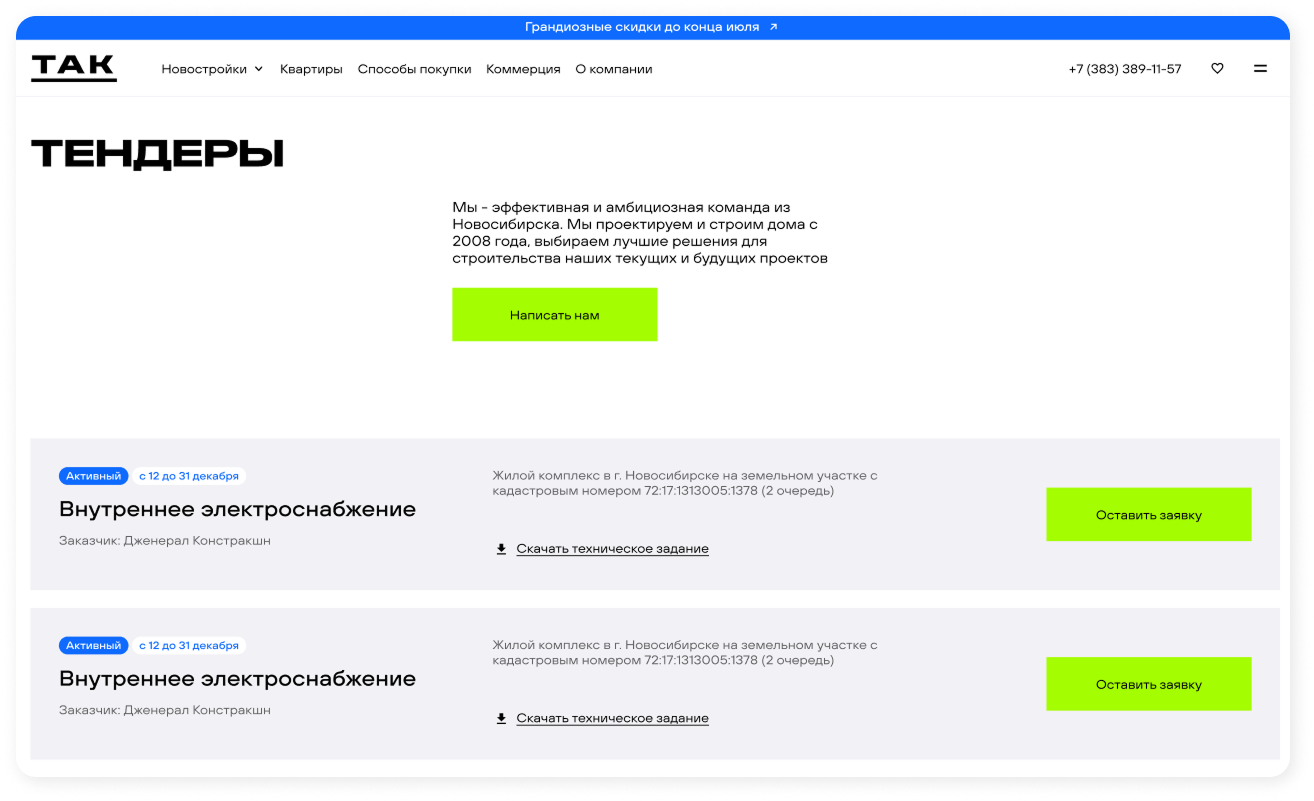1314x801 pixels.
Task: Click the arrow icon in the promo banner
Action: pyautogui.click(x=773, y=27)
